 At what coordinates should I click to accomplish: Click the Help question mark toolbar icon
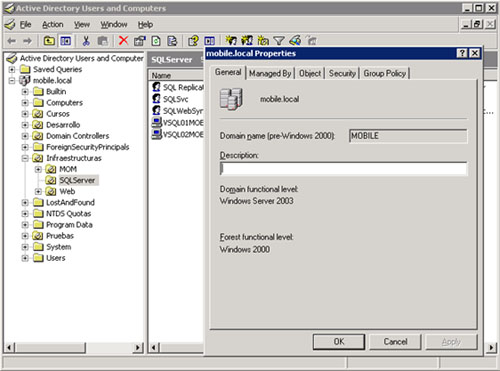coord(193,41)
